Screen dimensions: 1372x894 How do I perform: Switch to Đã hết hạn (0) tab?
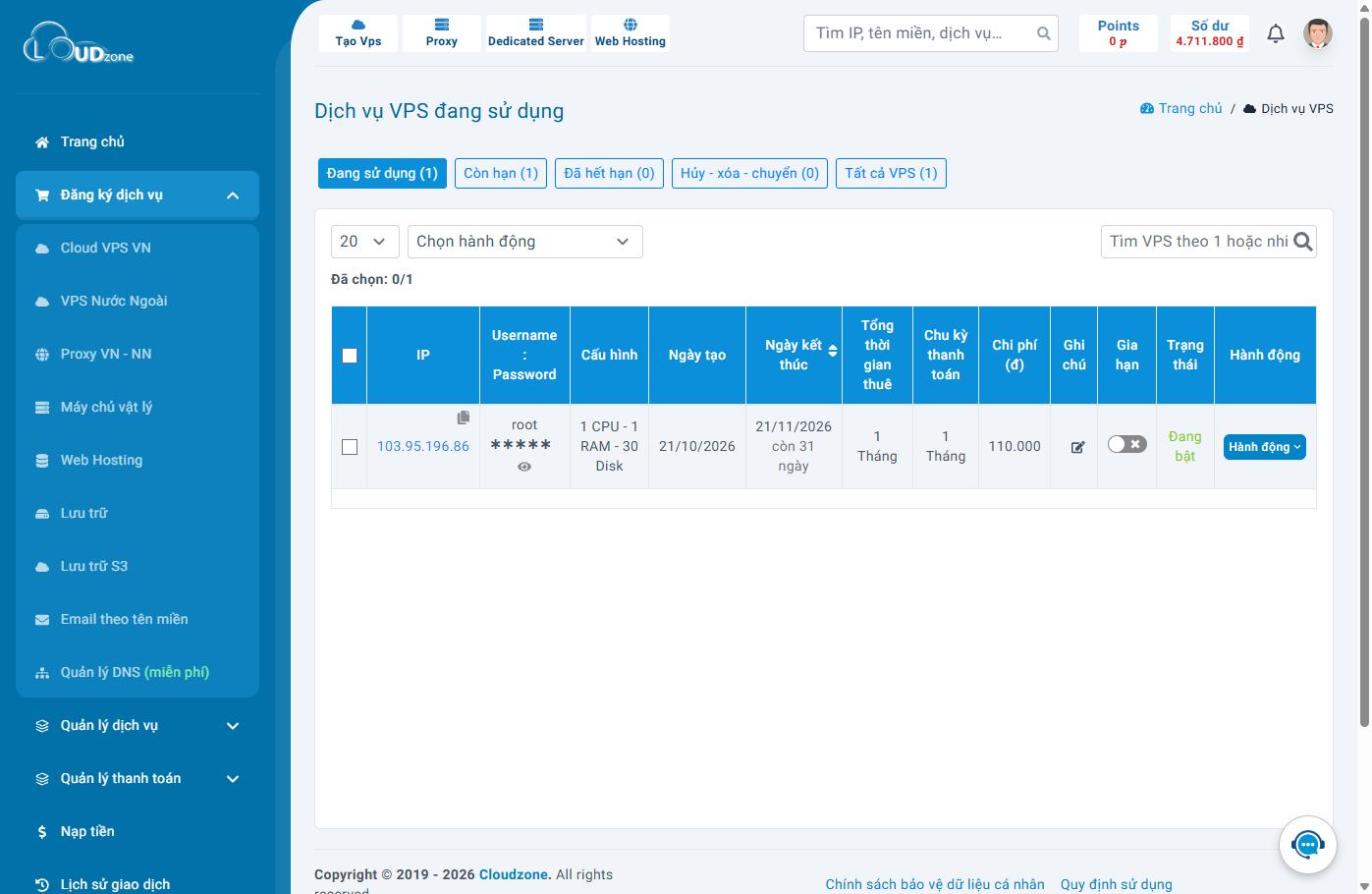[609, 173]
